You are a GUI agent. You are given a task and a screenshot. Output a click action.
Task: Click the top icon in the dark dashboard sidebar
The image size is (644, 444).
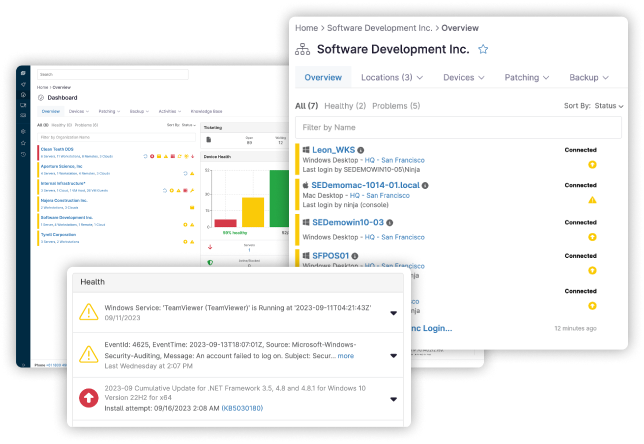pyautogui.click(x=23, y=73)
